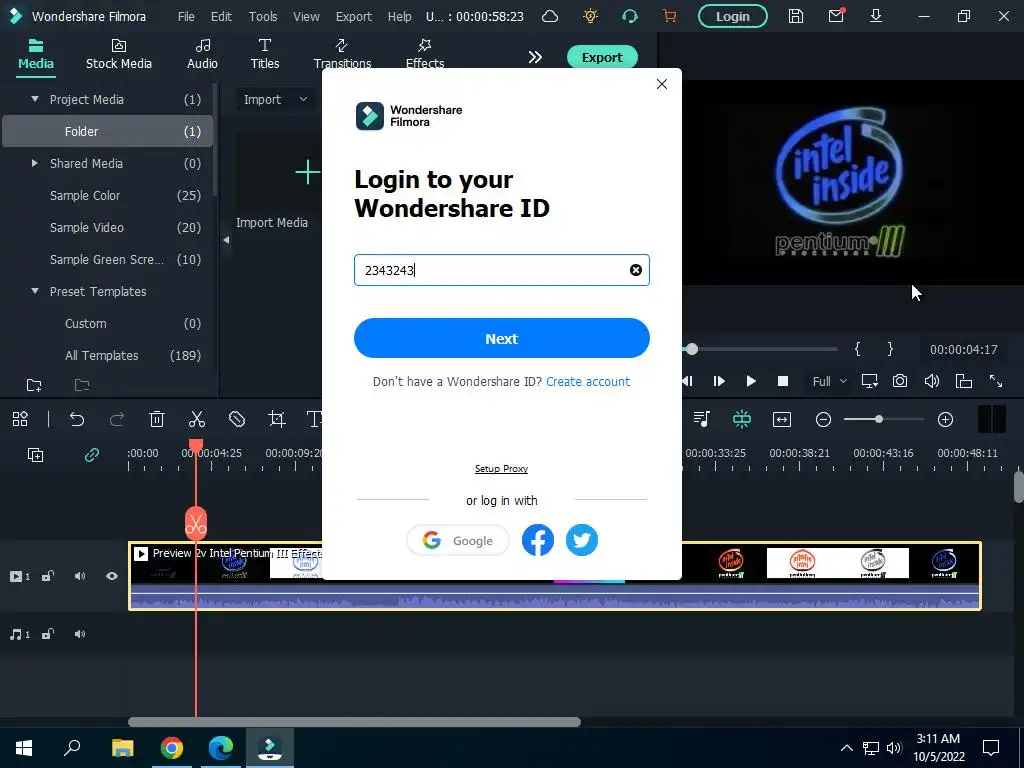
Task: Open the layout grid icon in timeline toolbar
Action: [x=20, y=419]
